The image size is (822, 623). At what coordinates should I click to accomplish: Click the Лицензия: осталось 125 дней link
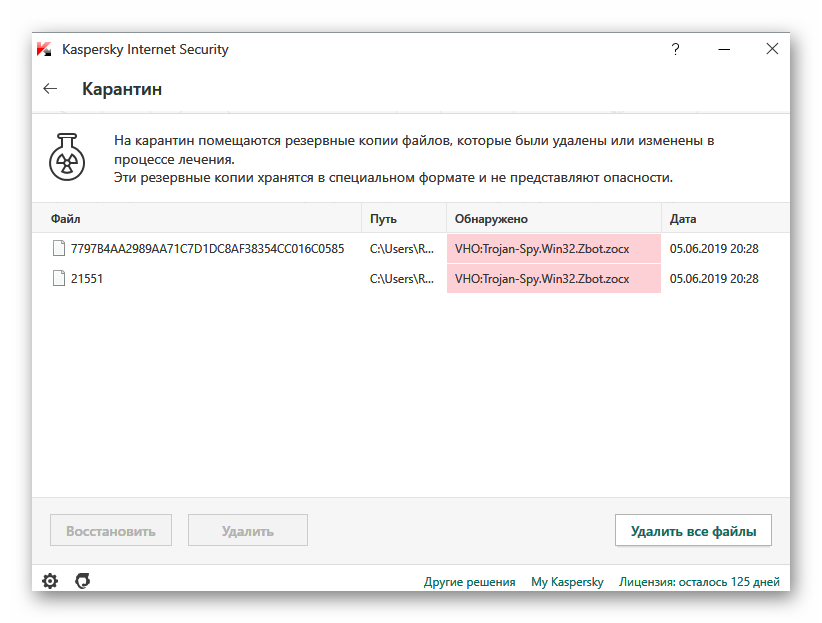click(699, 581)
